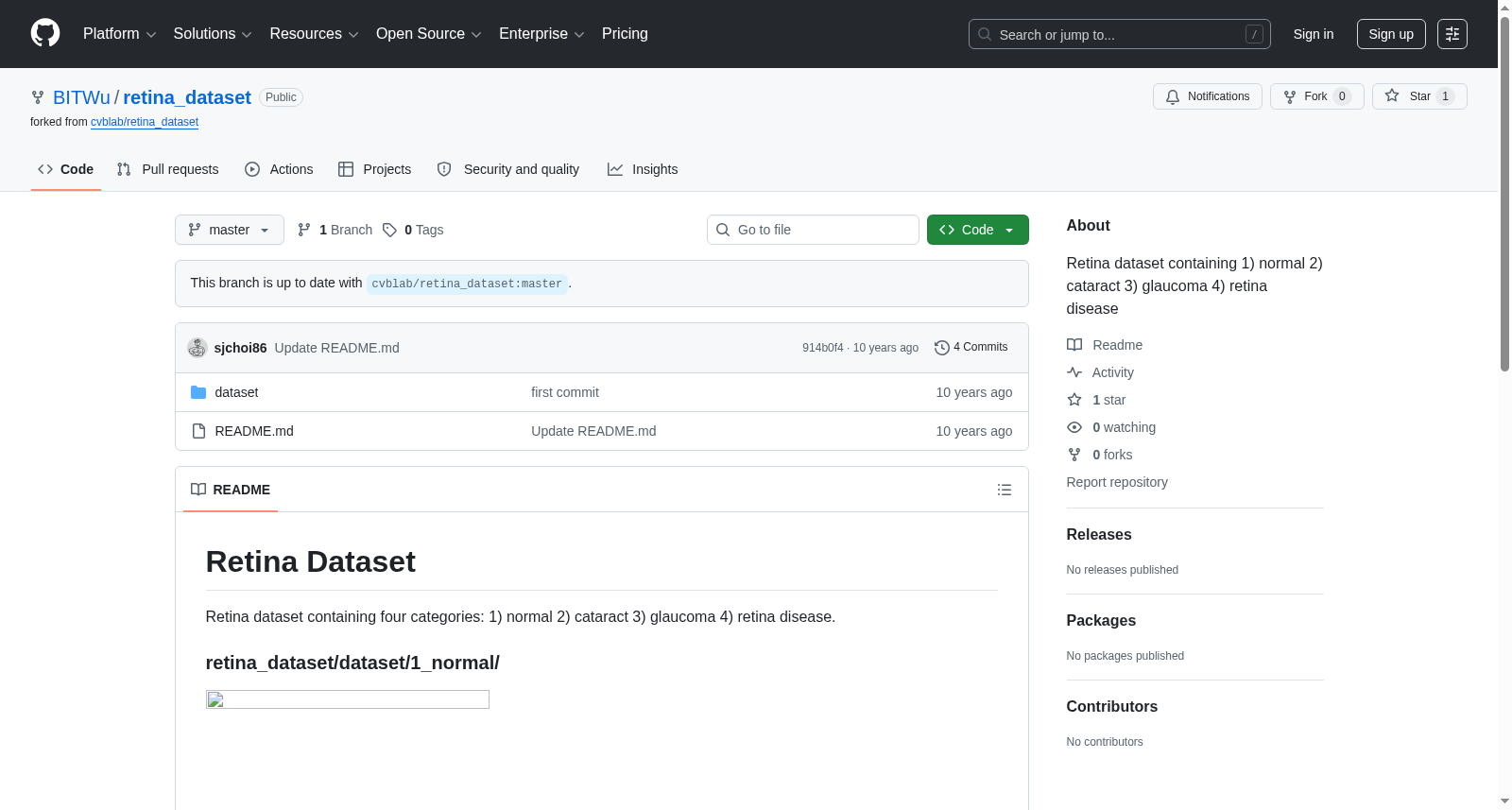Open the Pricing page
Screen dimensions: 1512x810
(x=625, y=34)
